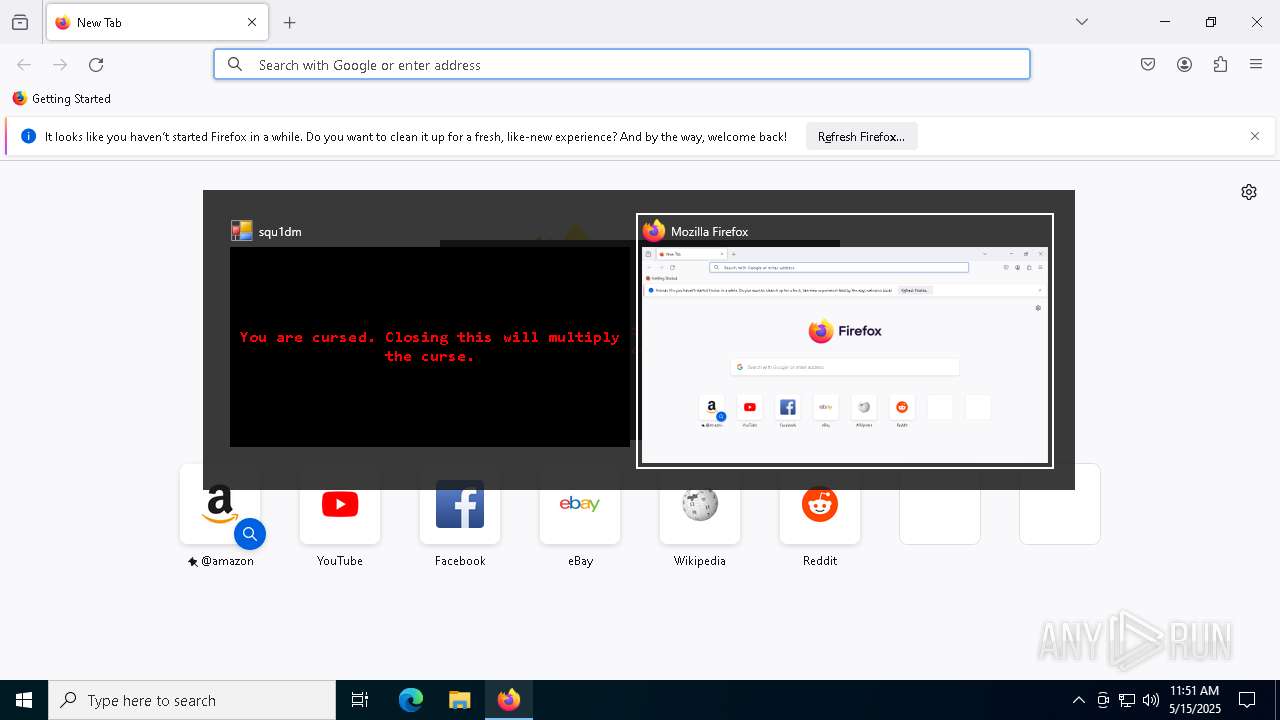Go forward one page
Viewport: 1280px width, 720px height.
tap(60, 65)
